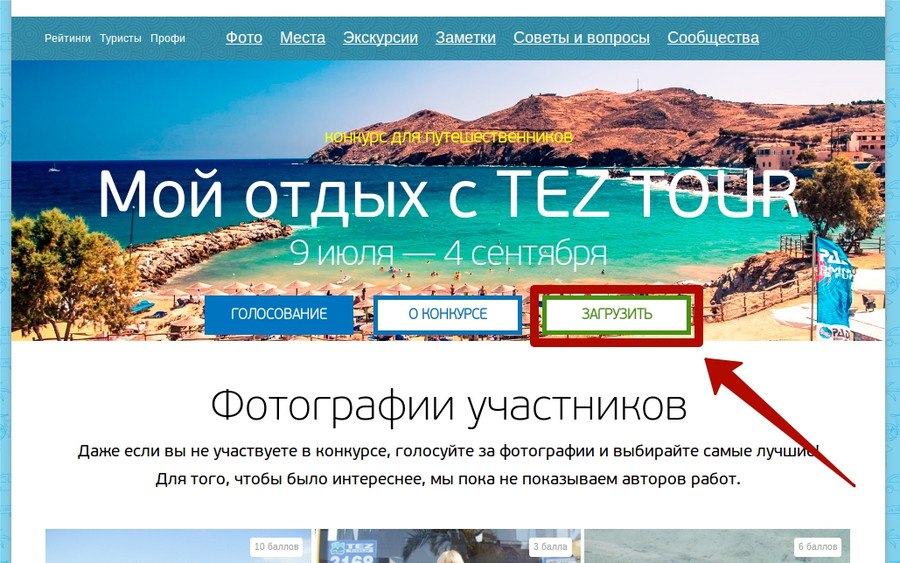Viewport: 900px width, 563px height.
Task: Go to Заметки in navigation
Action: (465, 38)
